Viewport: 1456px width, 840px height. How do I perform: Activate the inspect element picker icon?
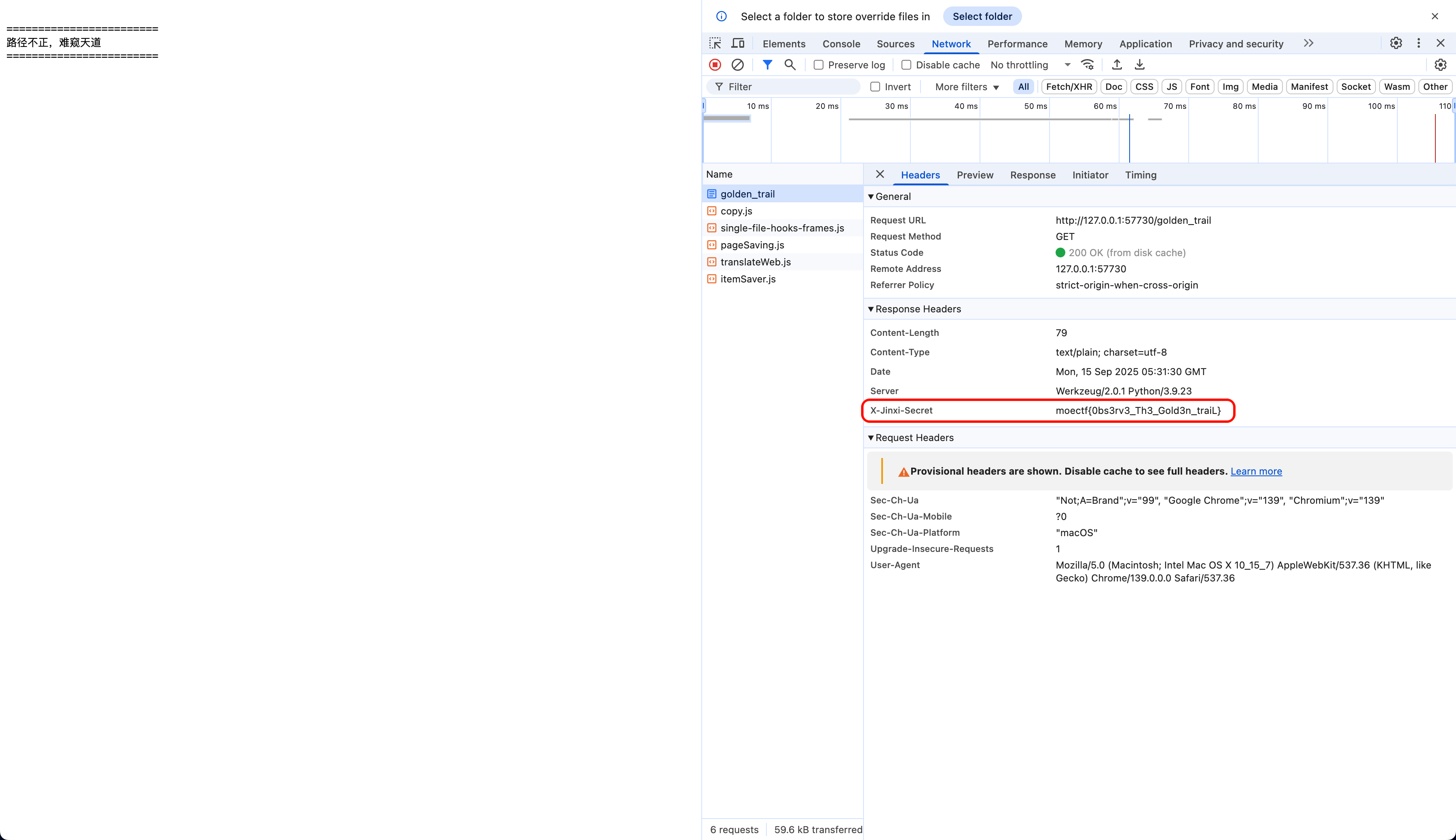click(x=715, y=43)
